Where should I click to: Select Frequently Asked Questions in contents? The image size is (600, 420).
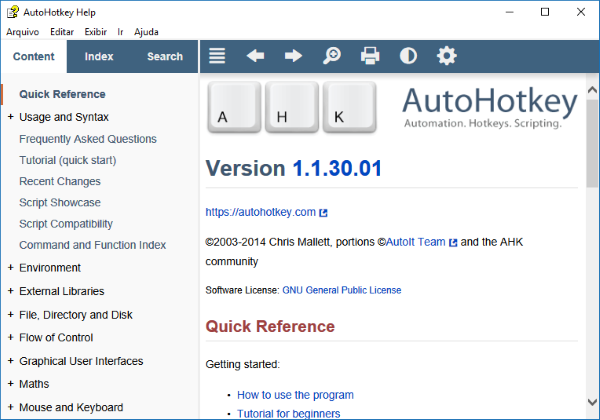point(88,139)
